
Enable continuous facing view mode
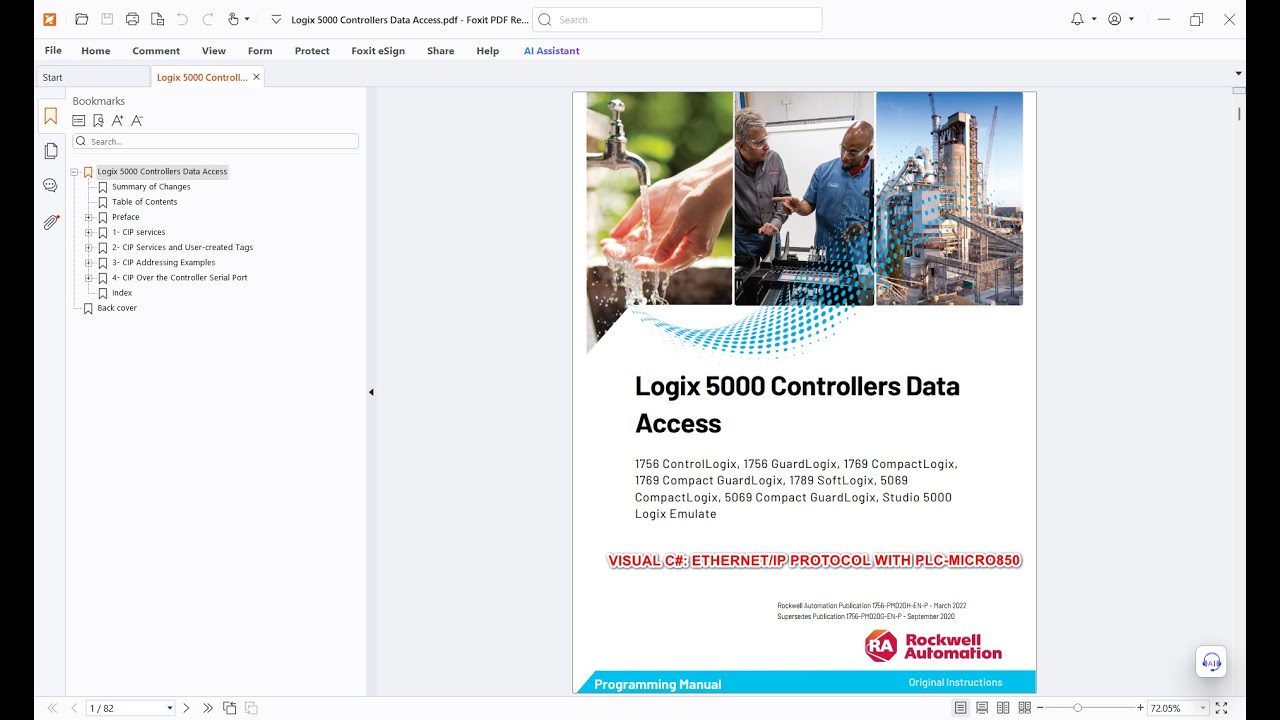click(x=1024, y=708)
